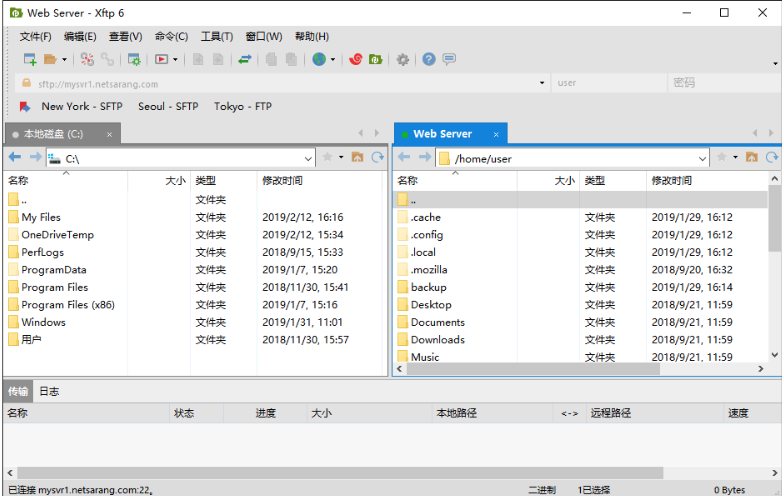Expand the arrow beside the play-button icon
This screenshot has height=496, width=782.
(x=175, y=60)
